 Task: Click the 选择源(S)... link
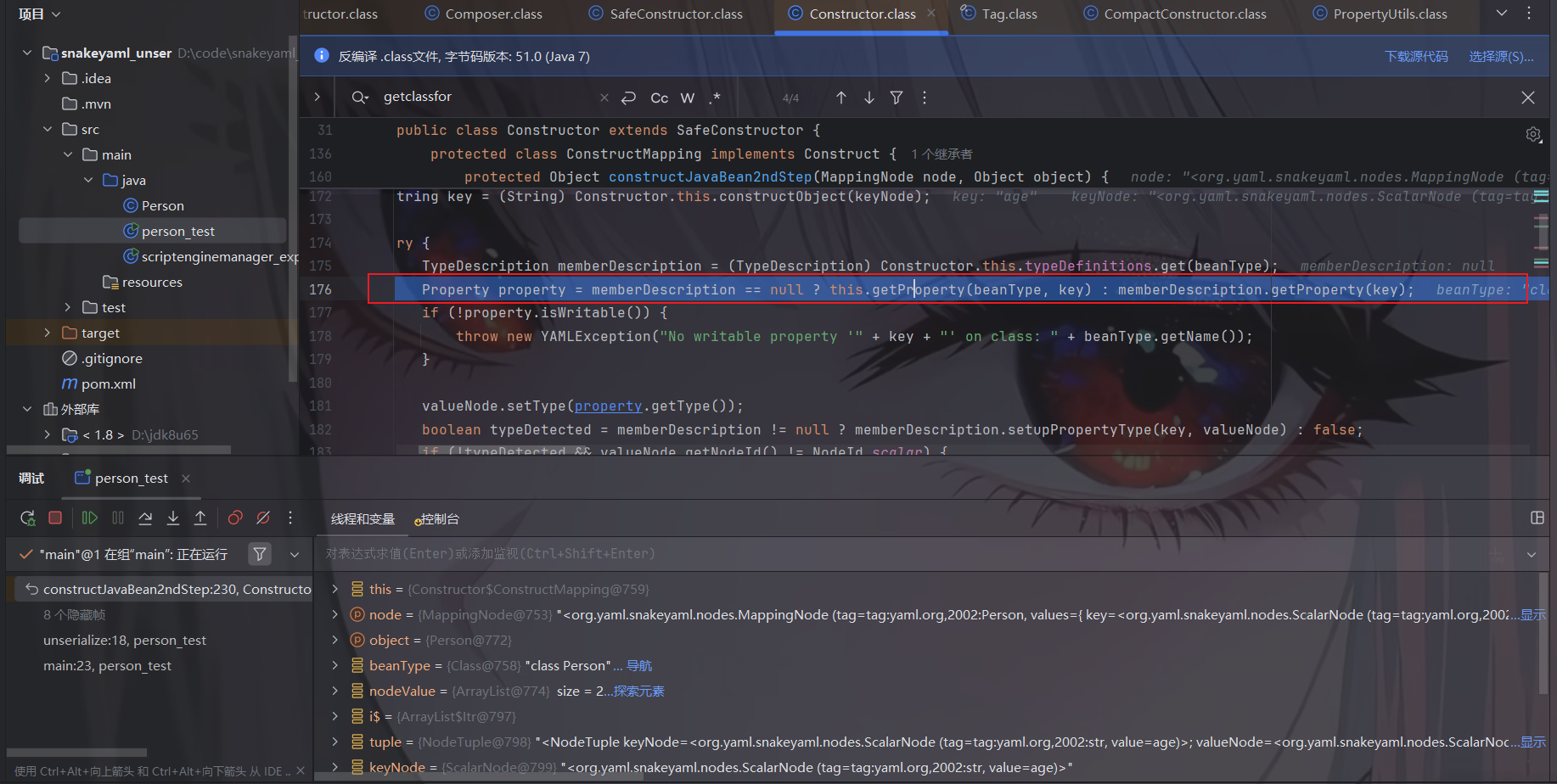pyautogui.click(x=1501, y=57)
